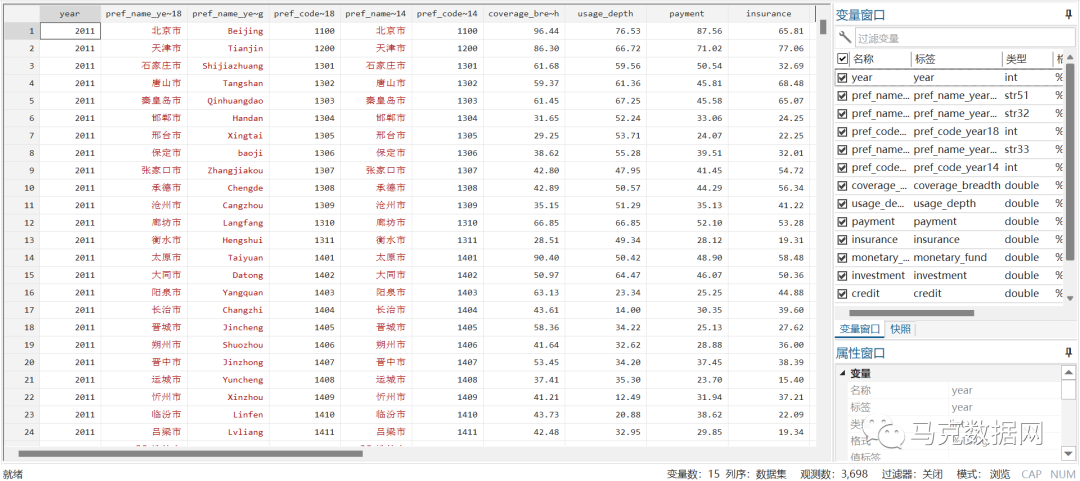The width and height of the screenshot is (1080, 481).
Task: Uncheck the monetary_fund variable checkbox
Action: (842, 258)
